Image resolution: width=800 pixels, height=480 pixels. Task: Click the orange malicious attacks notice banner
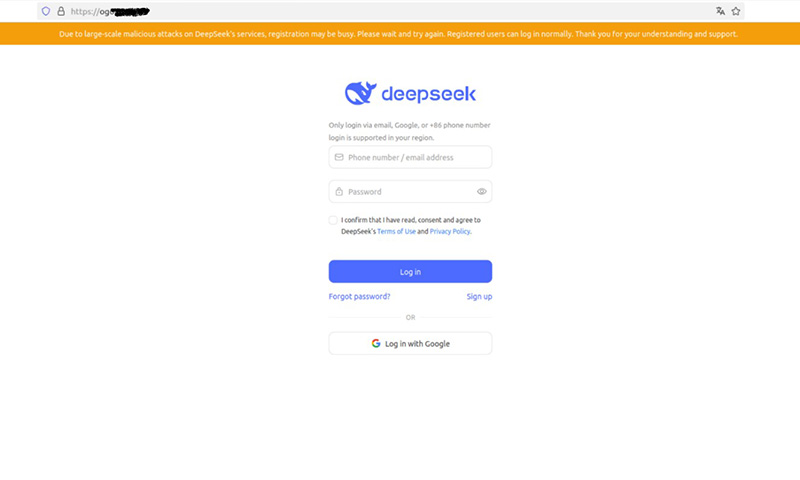point(400,34)
